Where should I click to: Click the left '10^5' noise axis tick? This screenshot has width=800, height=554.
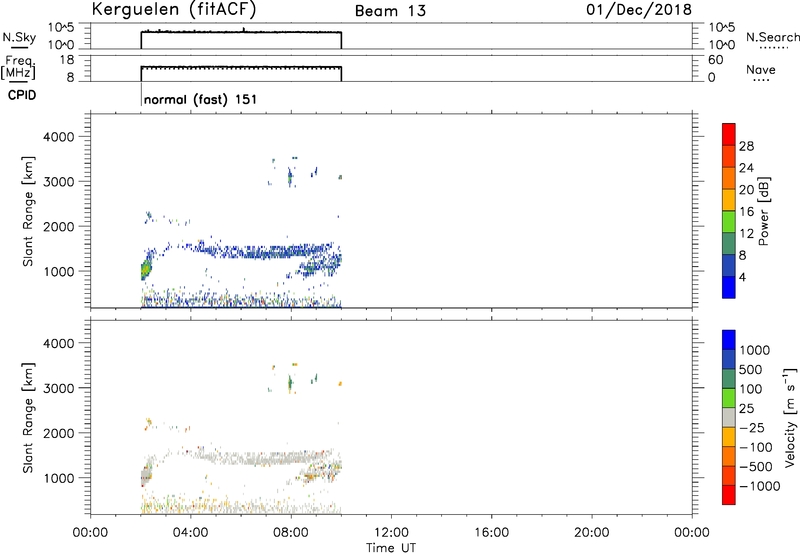tap(61, 28)
